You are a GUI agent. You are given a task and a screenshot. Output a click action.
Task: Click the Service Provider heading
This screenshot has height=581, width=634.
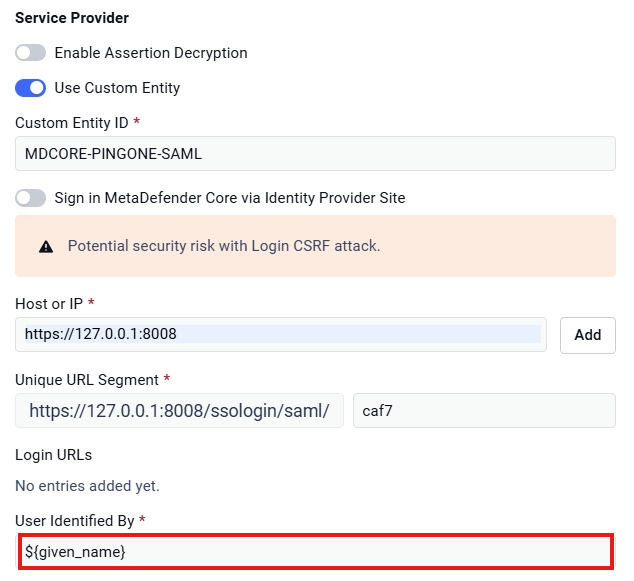click(x=72, y=18)
